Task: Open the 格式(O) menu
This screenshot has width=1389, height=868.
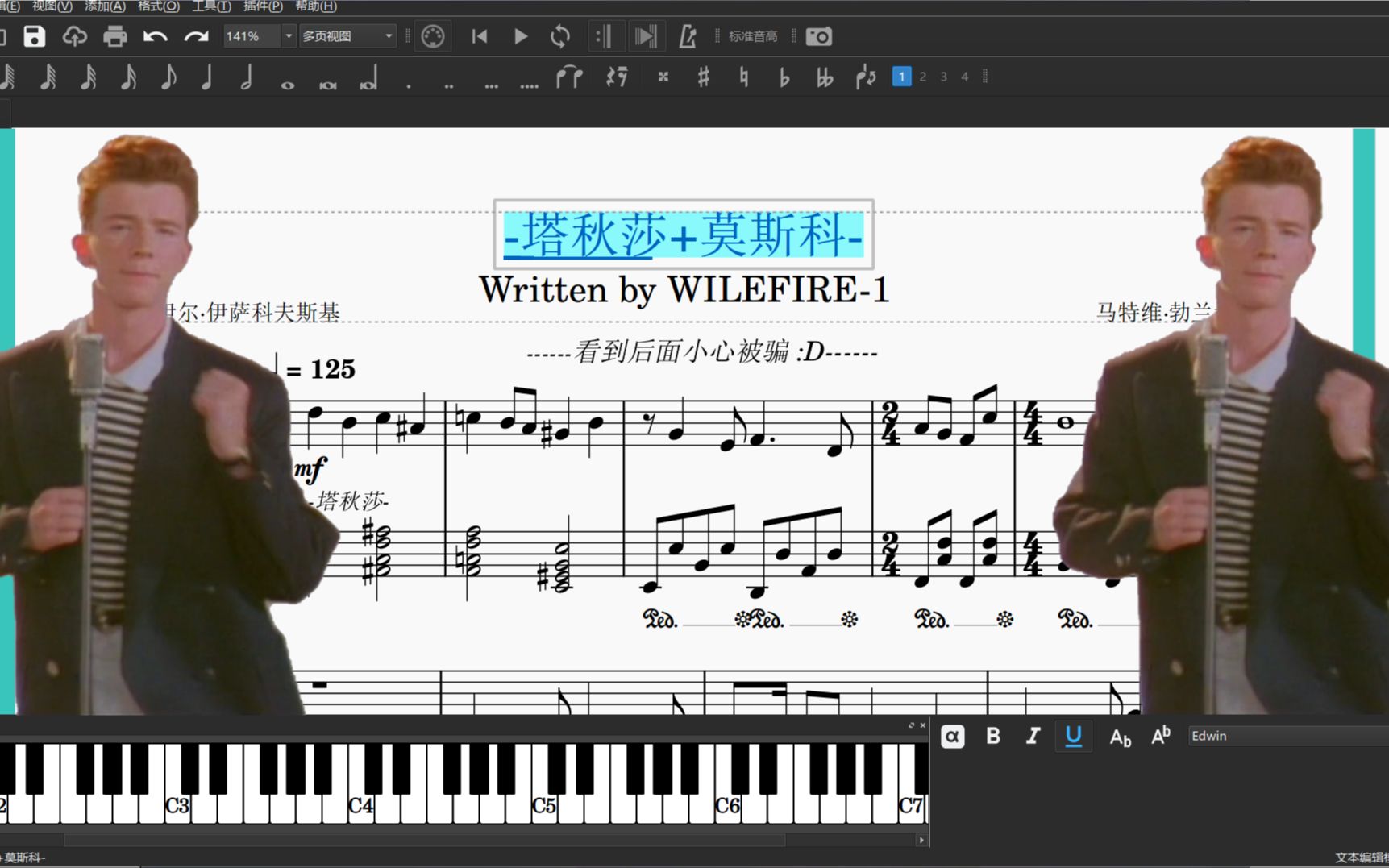Action: click(158, 6)
